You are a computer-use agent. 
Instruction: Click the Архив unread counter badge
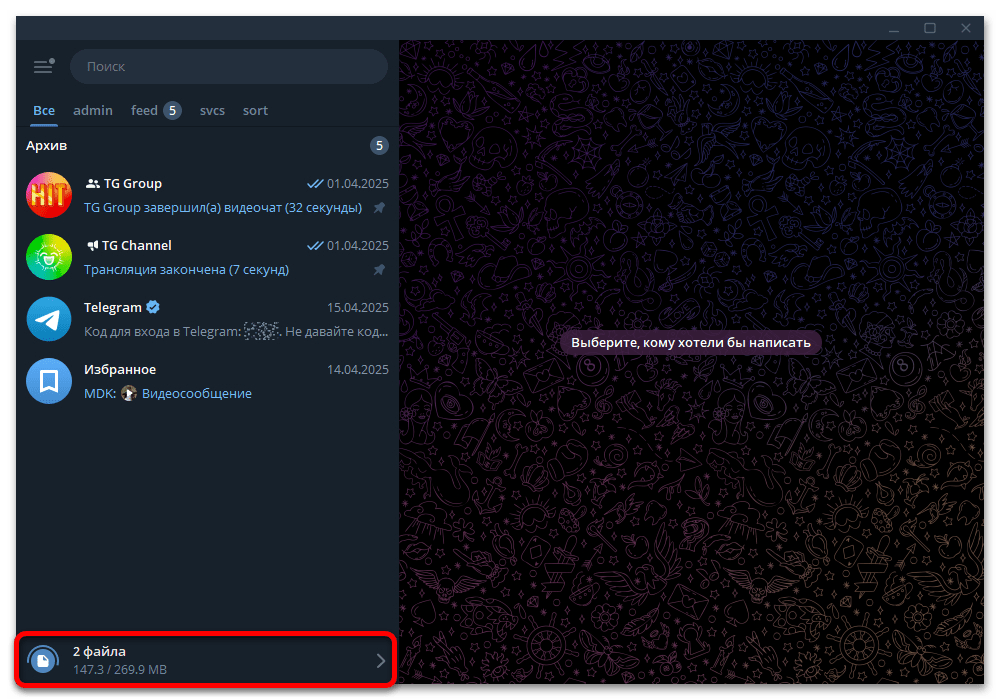click(x=379, y=145)
